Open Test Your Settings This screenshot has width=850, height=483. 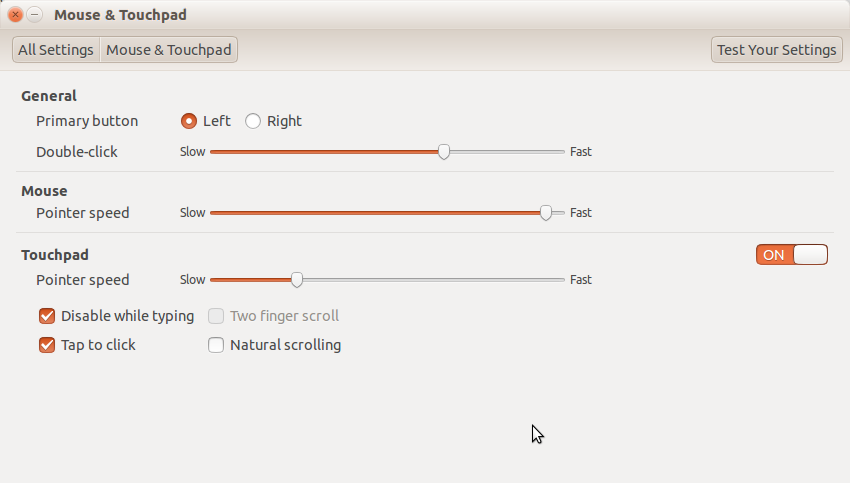click(777, 50)
